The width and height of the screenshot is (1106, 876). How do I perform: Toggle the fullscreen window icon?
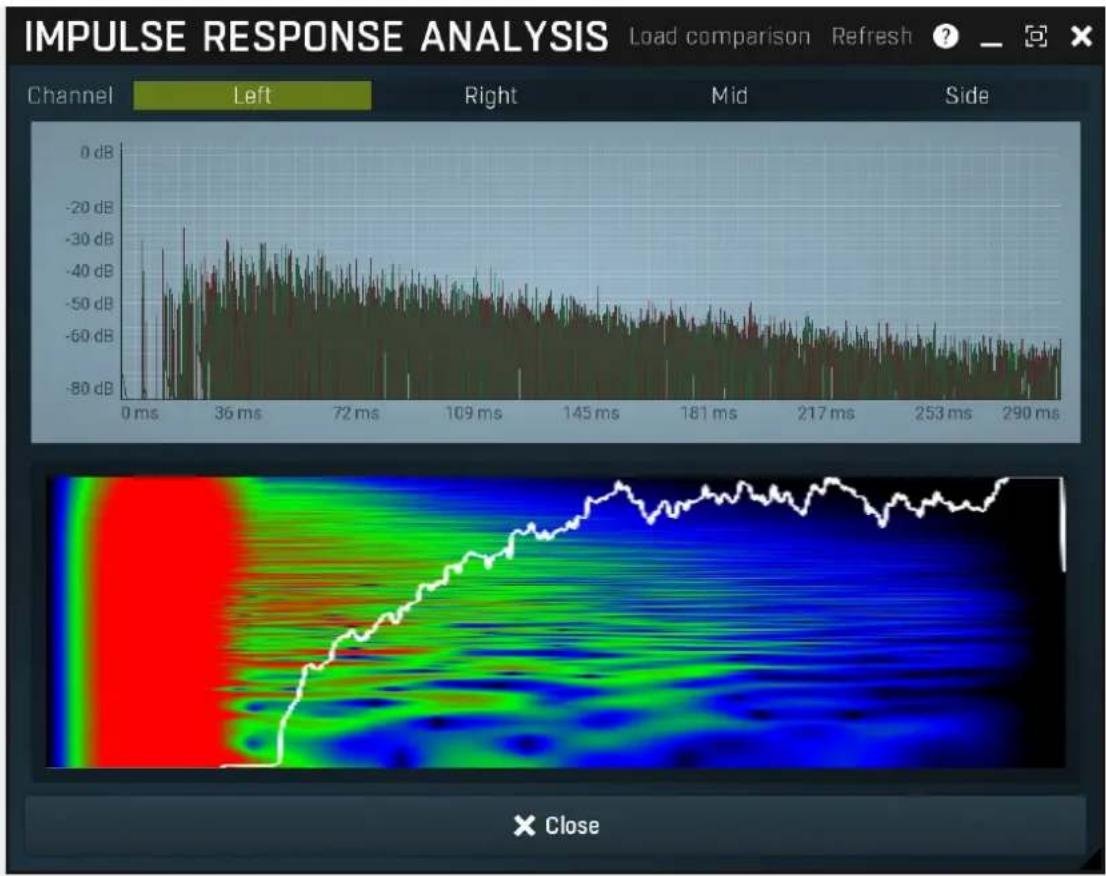click(x=1035, y=36)
